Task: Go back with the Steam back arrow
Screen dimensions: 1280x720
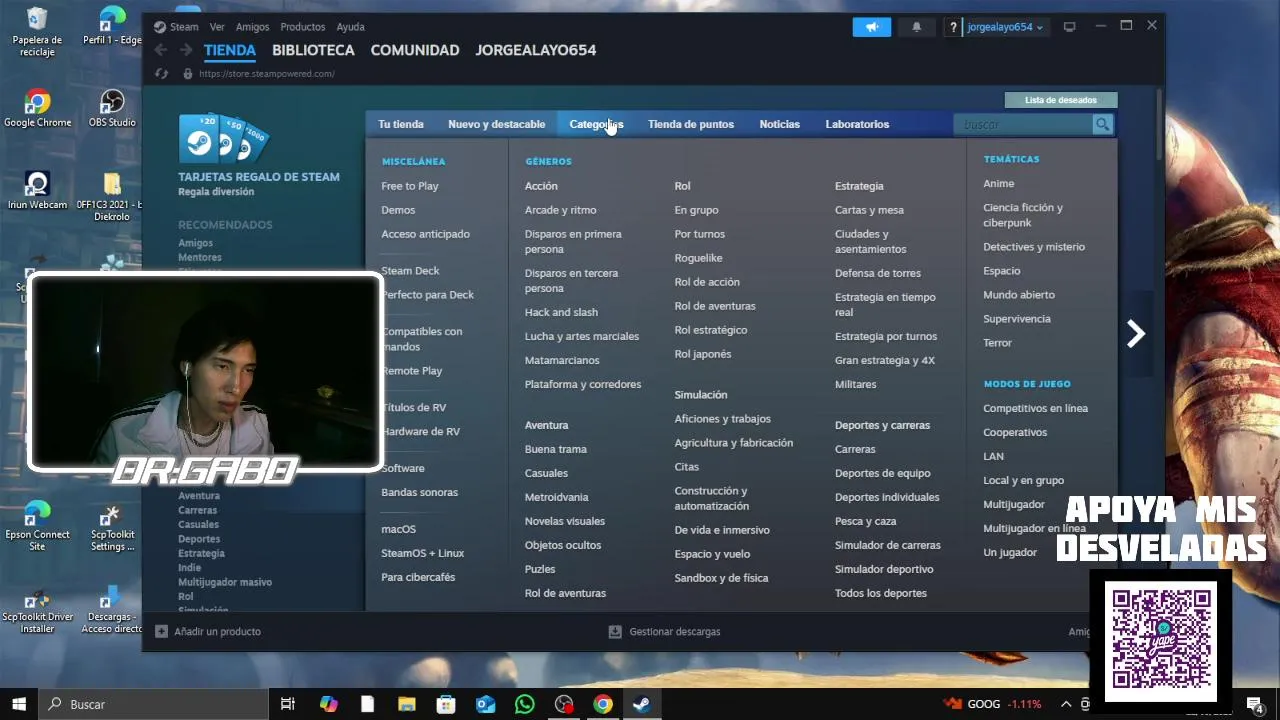Action: coord(161,50)
